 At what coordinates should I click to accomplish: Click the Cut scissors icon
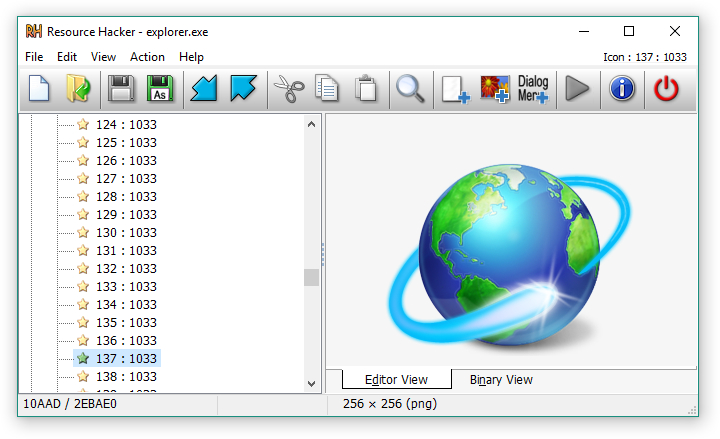(289, 88)
